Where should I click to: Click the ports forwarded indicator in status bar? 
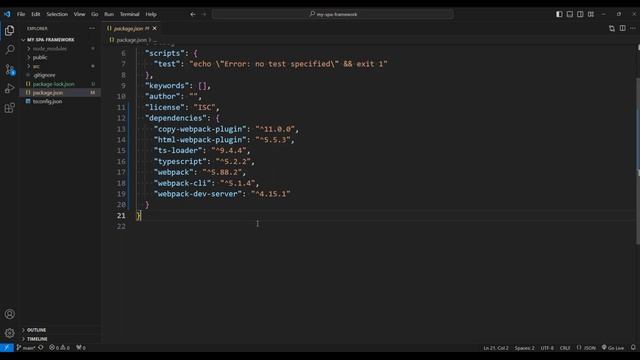coord(81,348)
